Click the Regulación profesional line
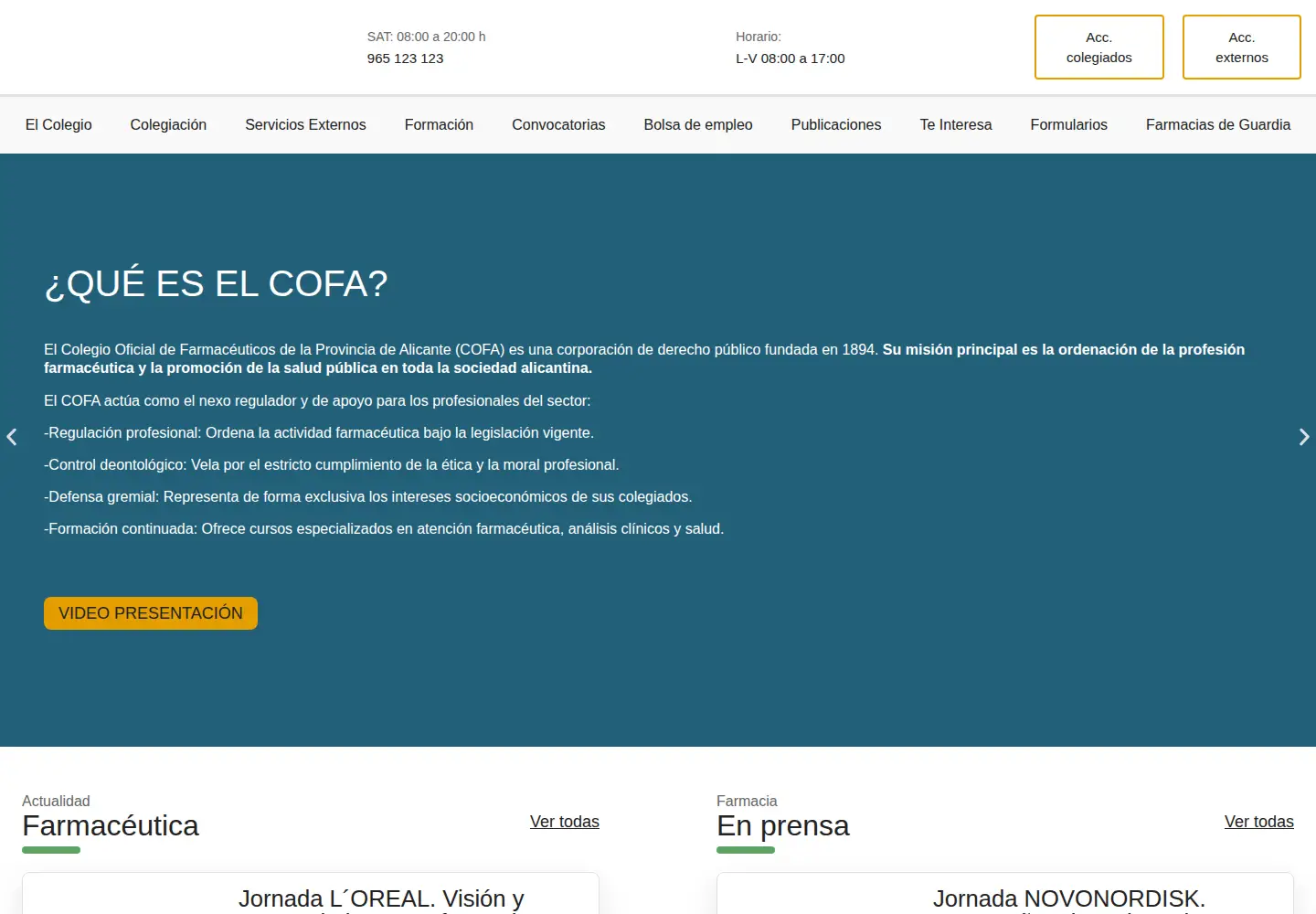 [x=319, y=433]
